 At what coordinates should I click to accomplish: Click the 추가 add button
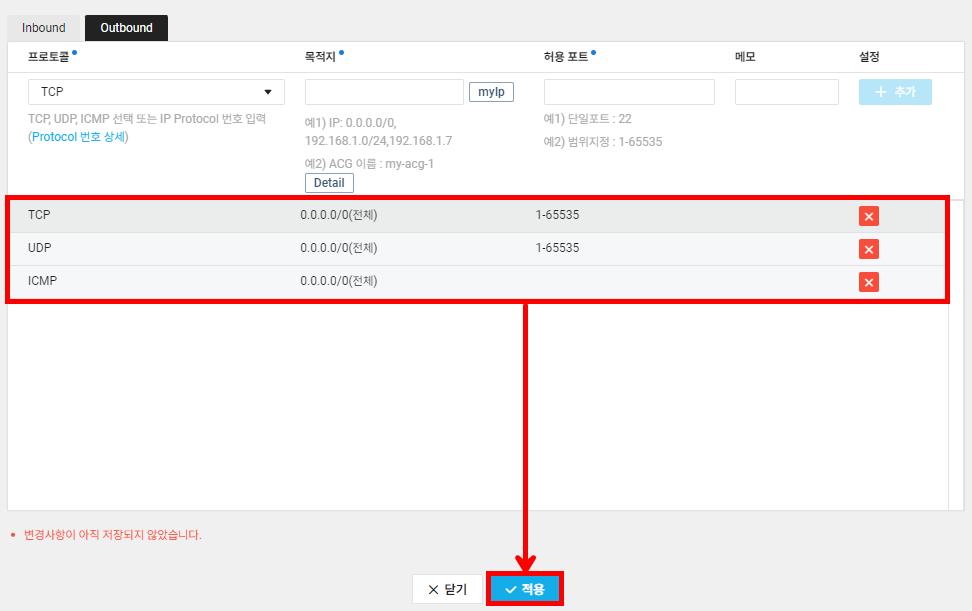click(895, 92)
